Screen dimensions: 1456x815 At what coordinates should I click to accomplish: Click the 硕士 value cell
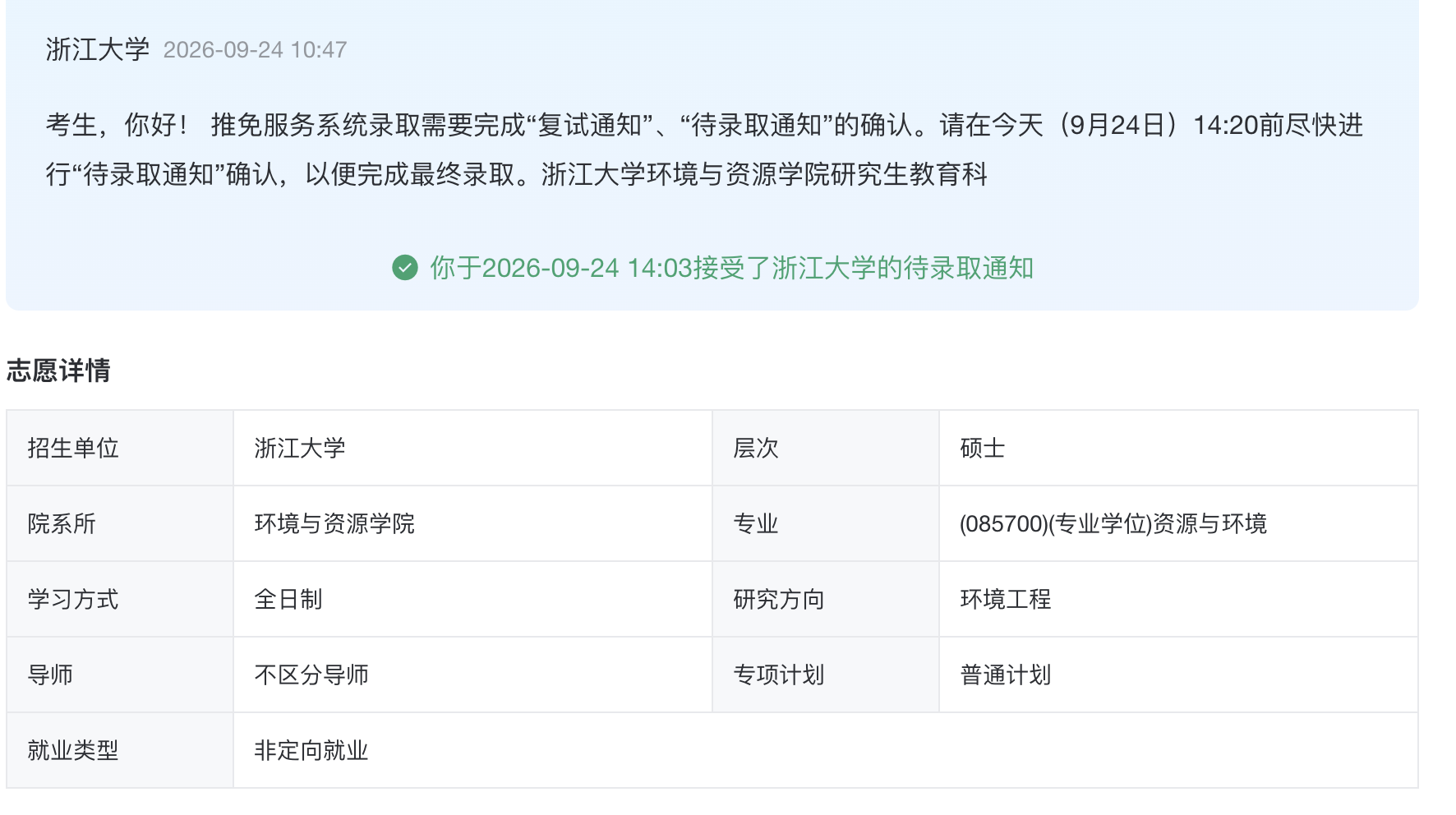(x=1178, y=448)
